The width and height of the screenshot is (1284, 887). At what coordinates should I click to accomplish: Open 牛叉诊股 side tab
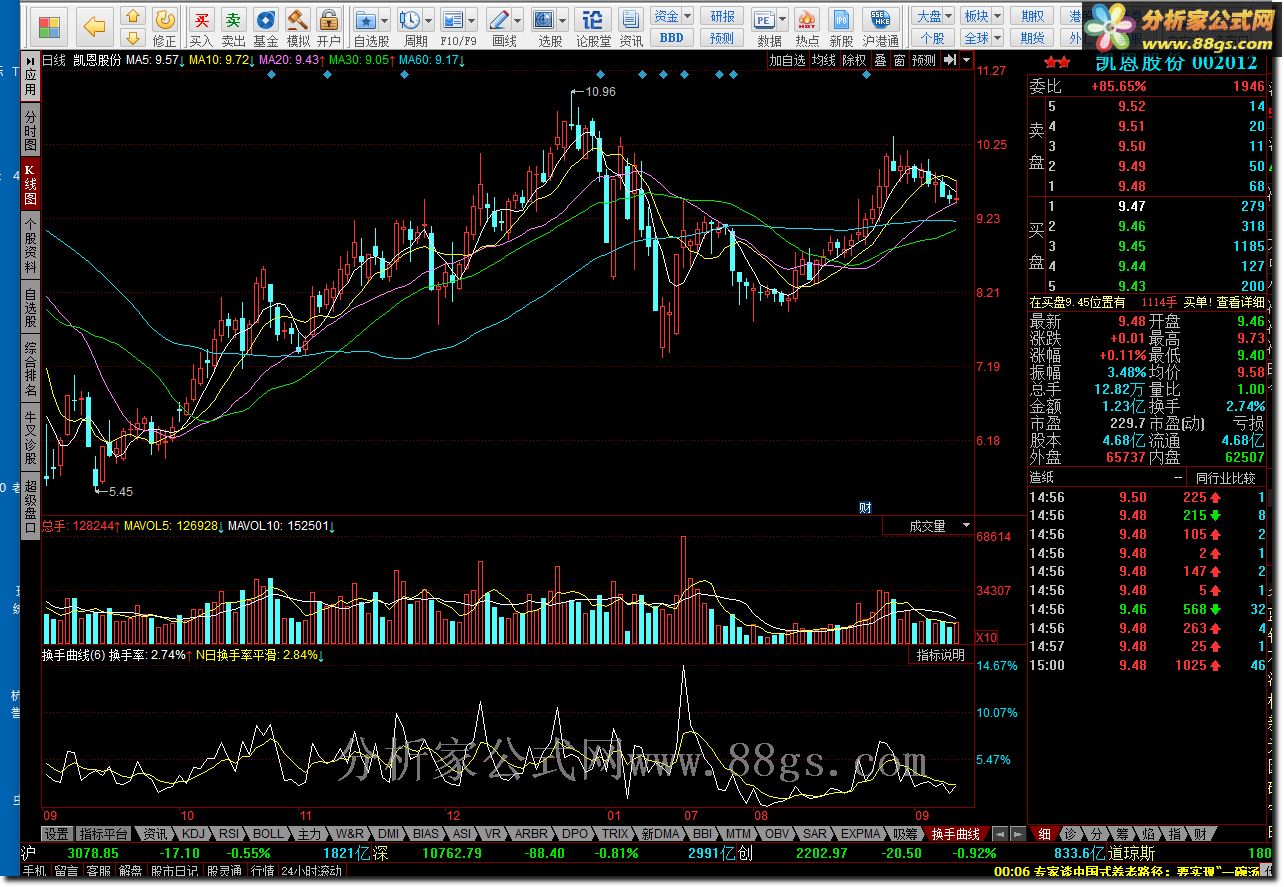click(x=31, y=437)
